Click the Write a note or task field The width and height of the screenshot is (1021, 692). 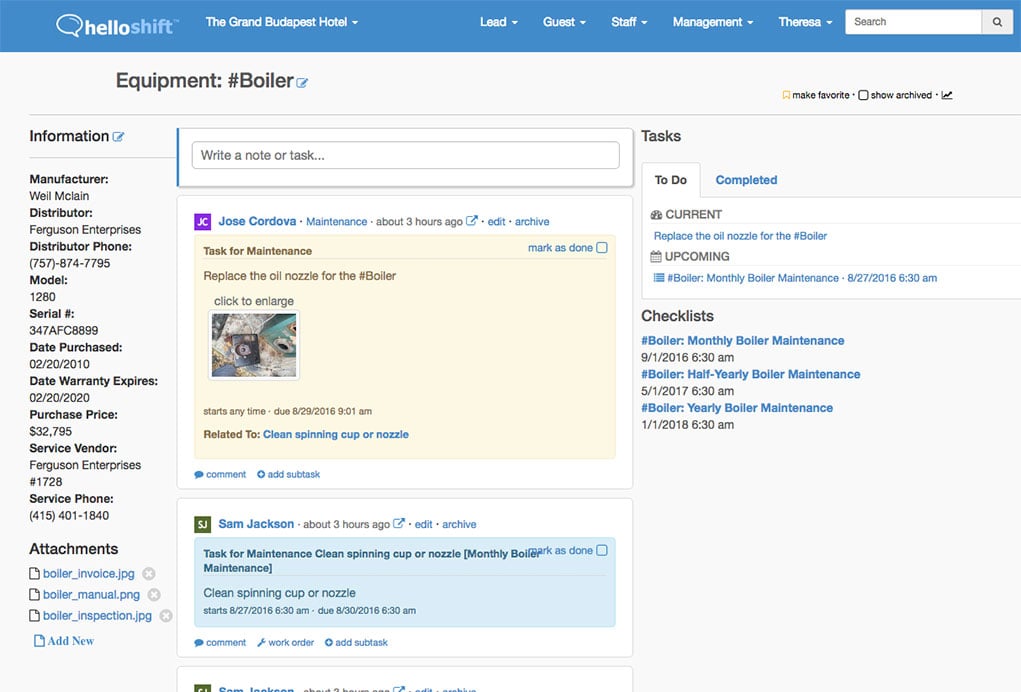click(x=404, y=155)
